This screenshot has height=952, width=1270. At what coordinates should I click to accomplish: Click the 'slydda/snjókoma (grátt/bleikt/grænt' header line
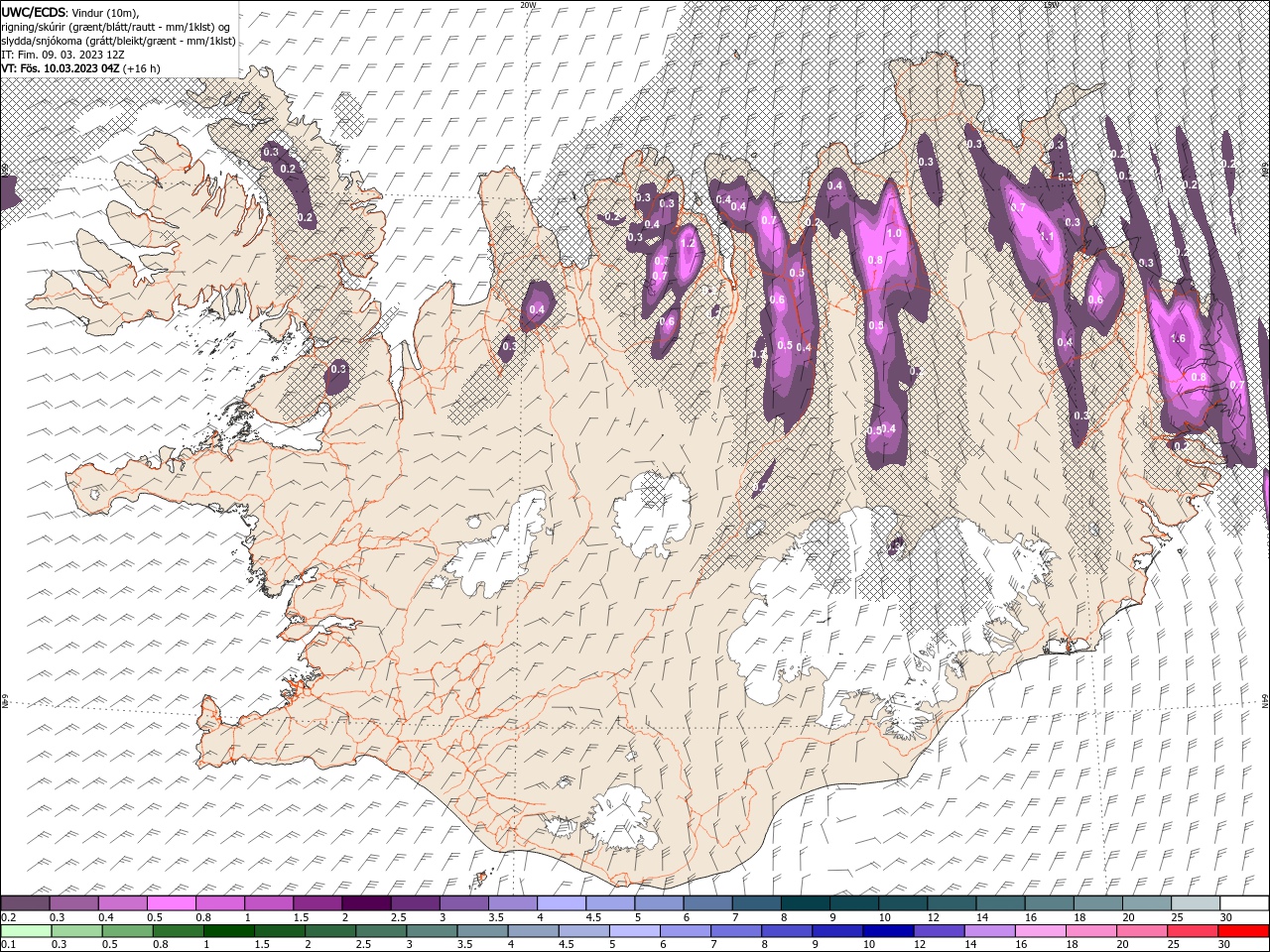pos(118,41)
